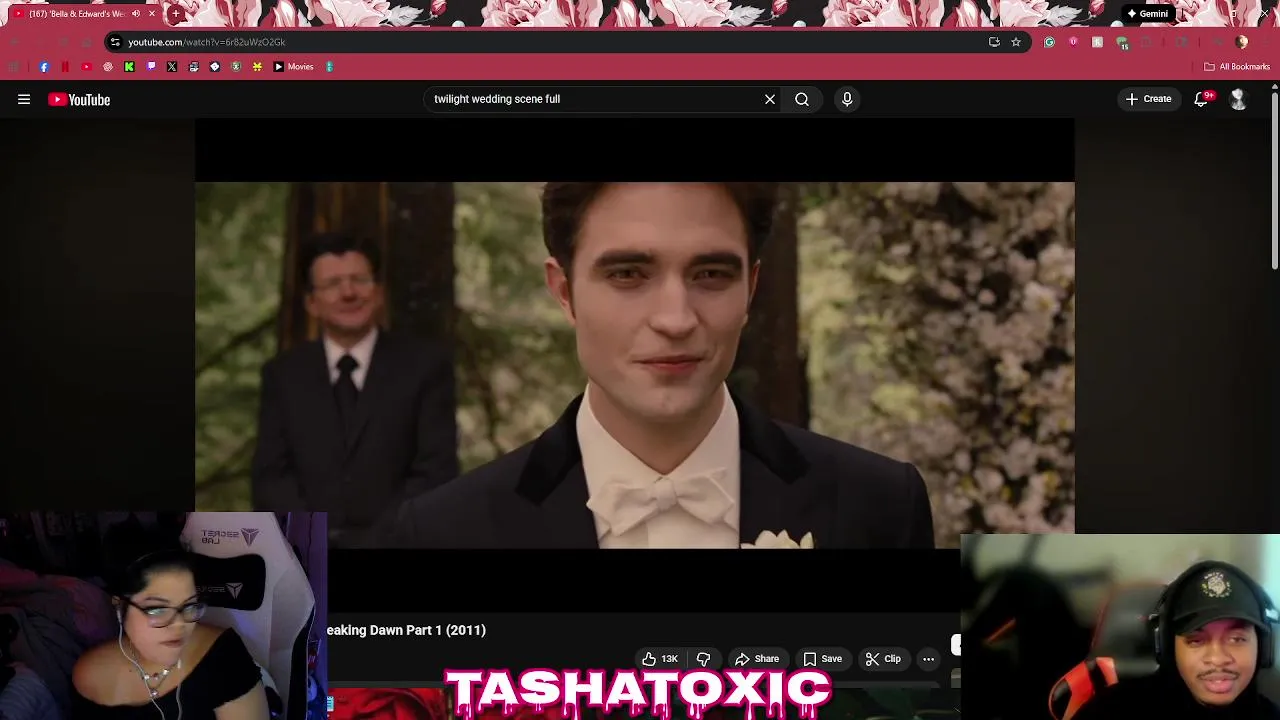Open the Facebook bookmark
Screen dimensions: 1280x720
44,67
